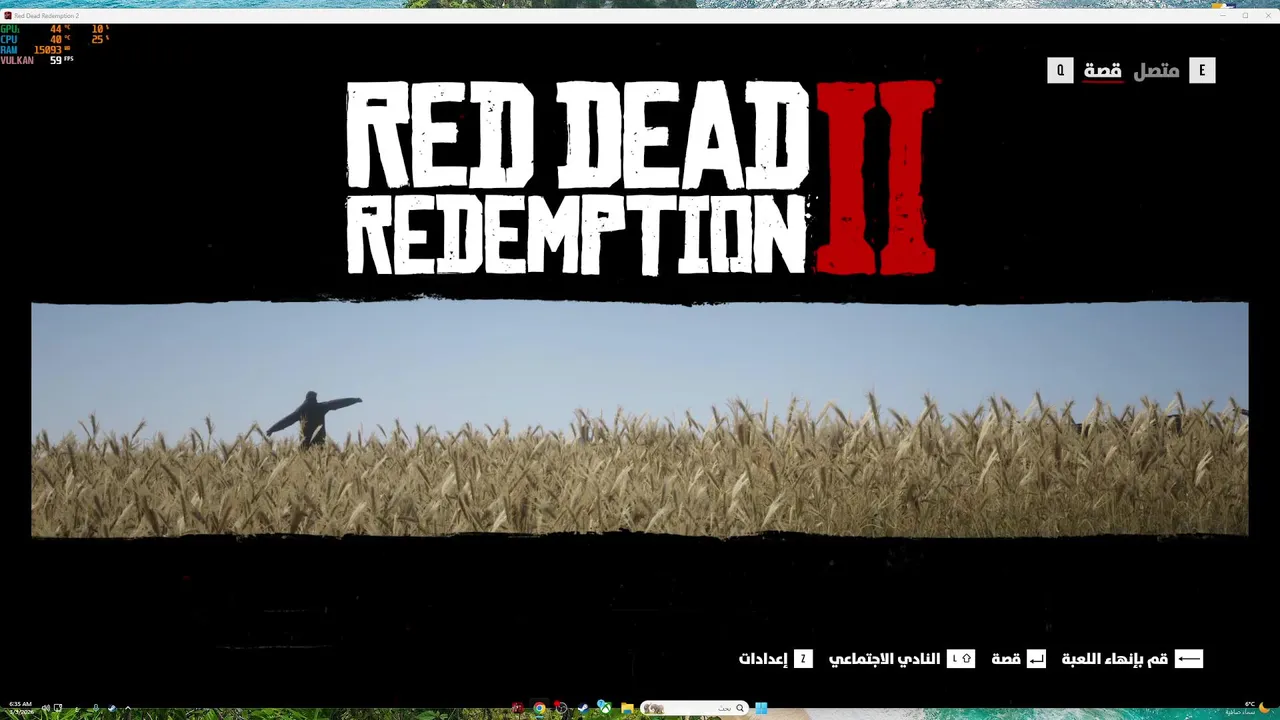
Task: Open النادي الاجتماعي (Social Club)
Action: click(884, 659)
